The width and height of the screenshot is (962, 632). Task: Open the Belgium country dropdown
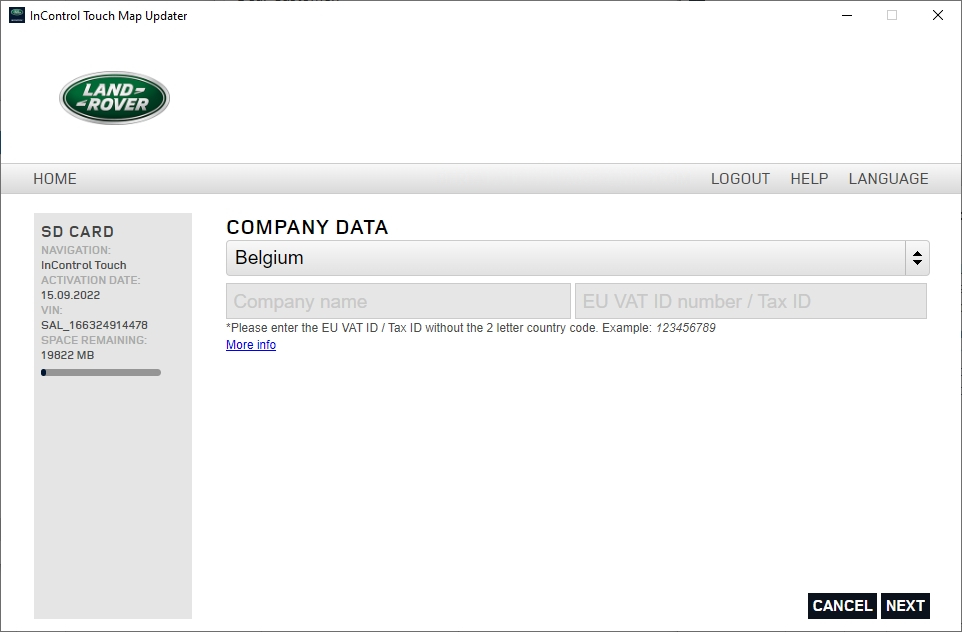(x=577, y=258)
